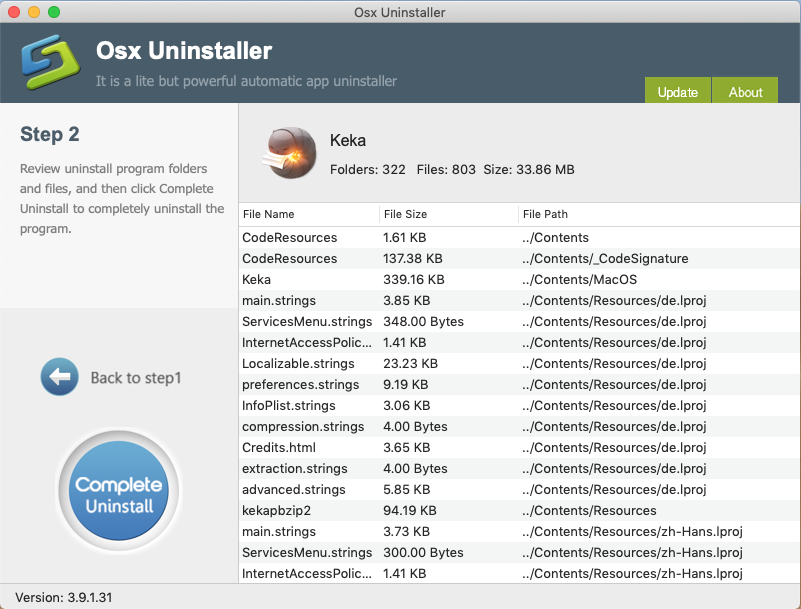Sort by File Name column header
801x609 pixels.
[x=308, y=214]
